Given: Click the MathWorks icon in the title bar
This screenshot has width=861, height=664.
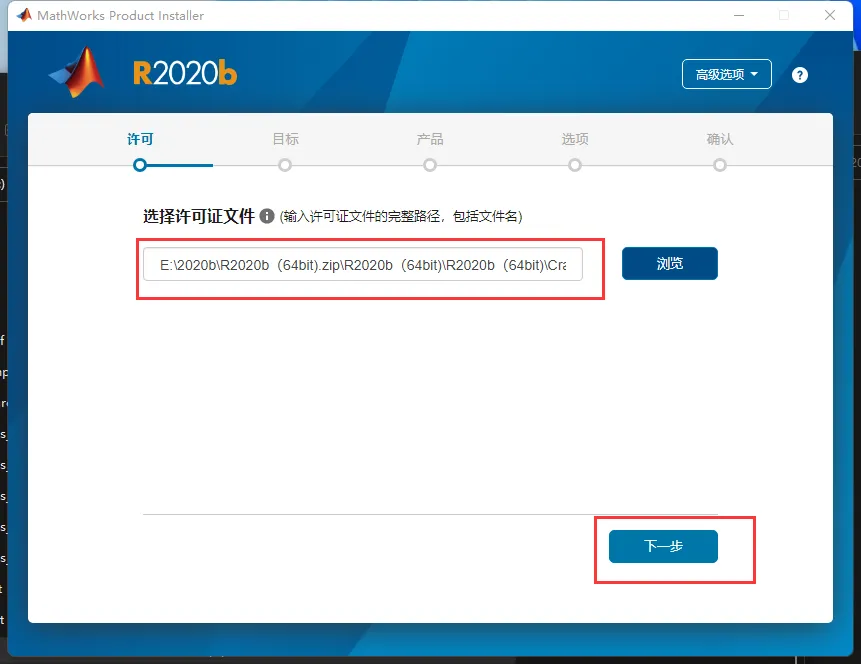Looking at the screenshot, I should 24,15.
